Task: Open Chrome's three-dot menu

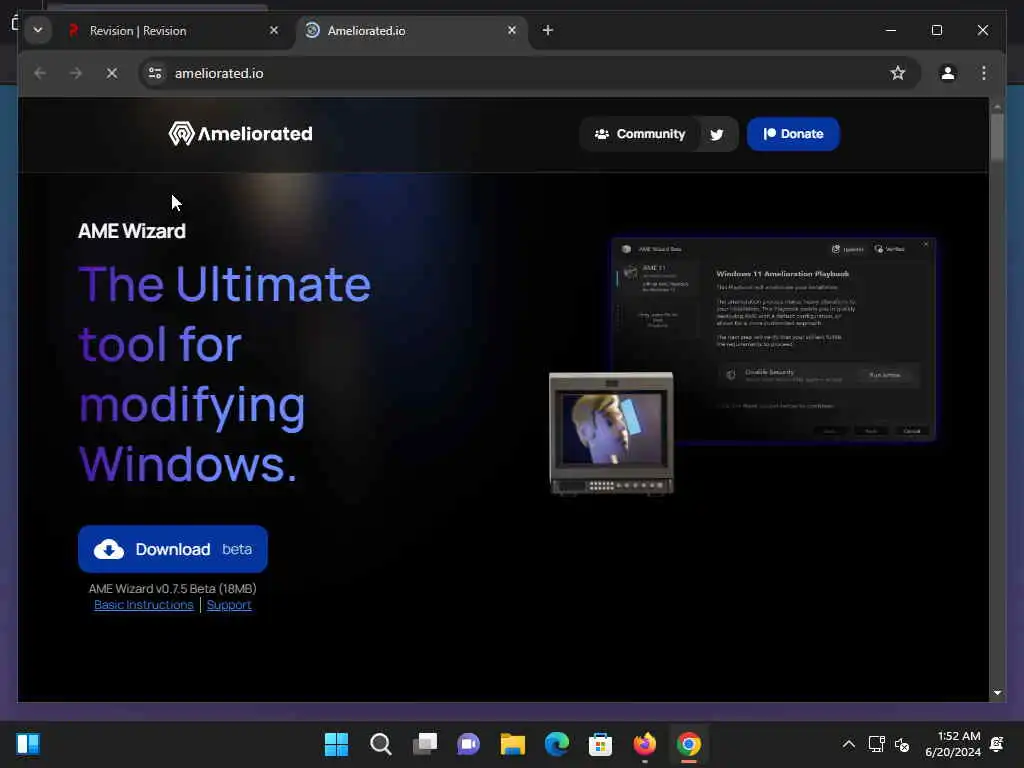Action: (x=984, y=73)
